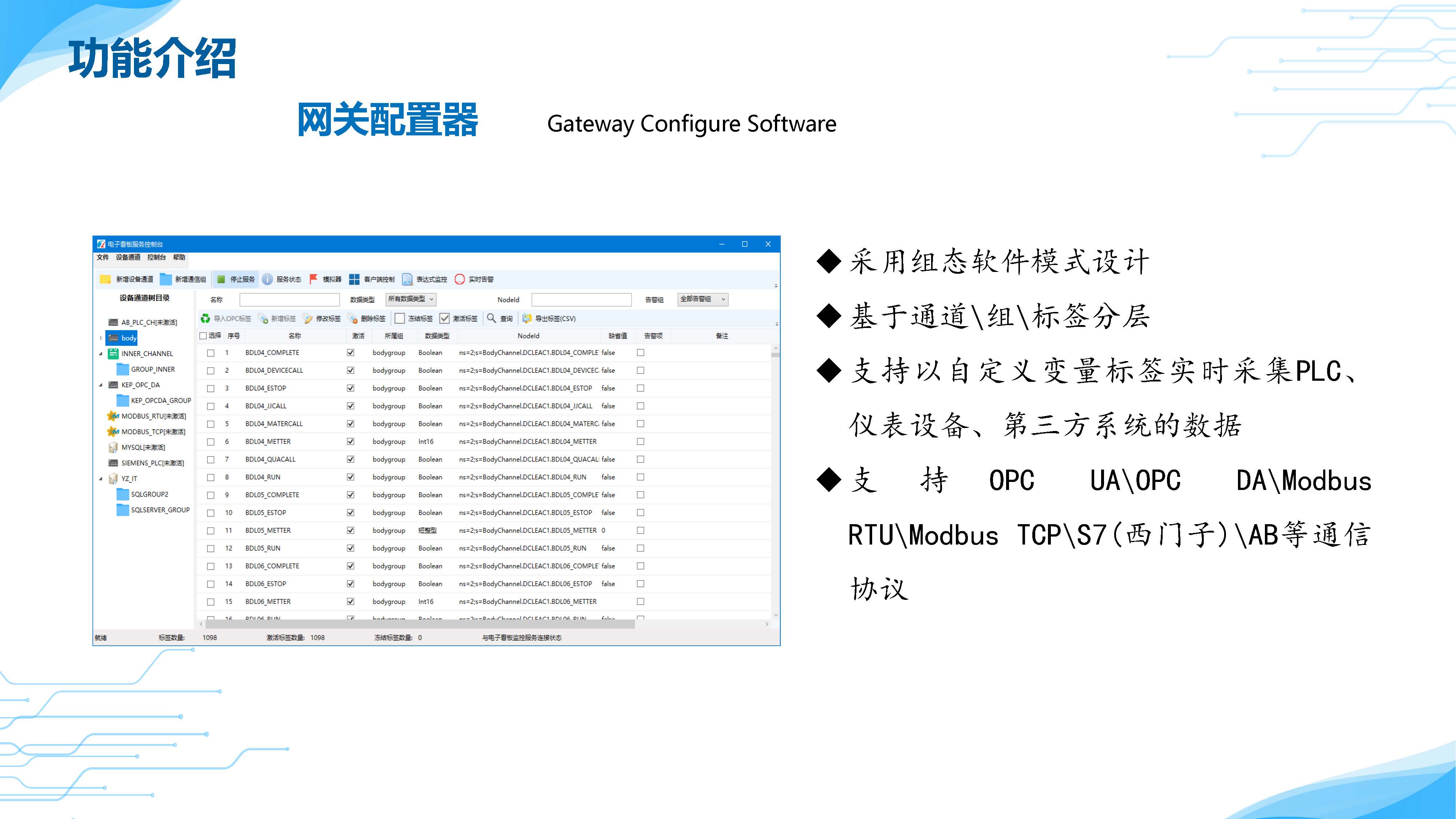Click the 新增设备通道 folder icon

click(105, 279)
